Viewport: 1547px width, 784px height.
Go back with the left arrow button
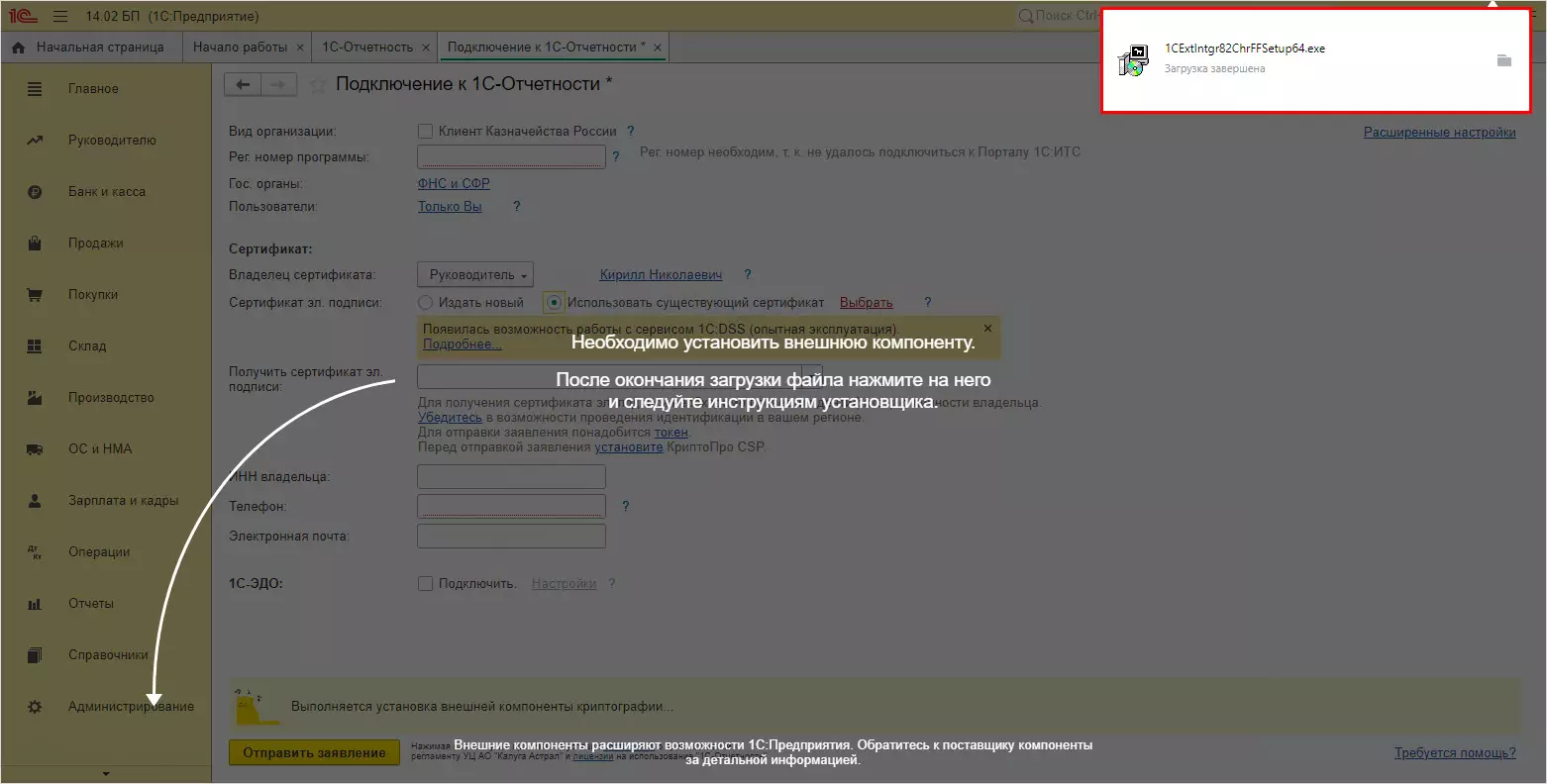coord(243,85)
